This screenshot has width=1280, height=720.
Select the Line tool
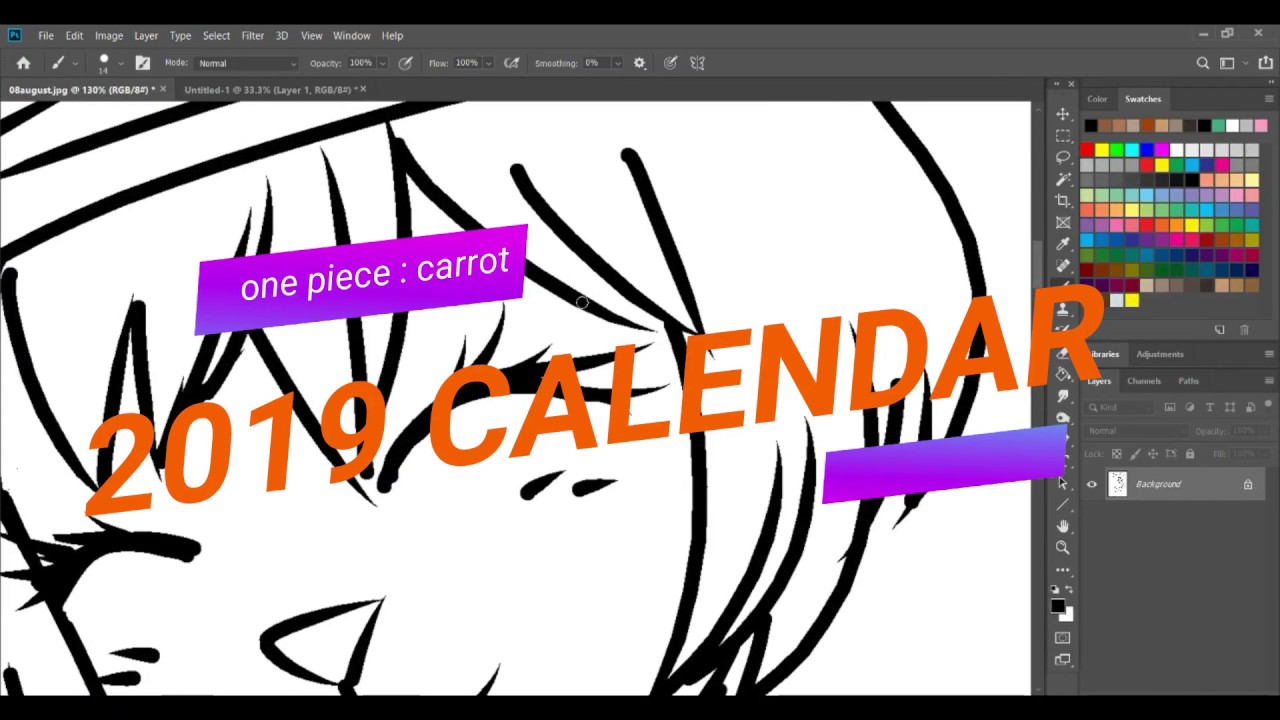1062,505
